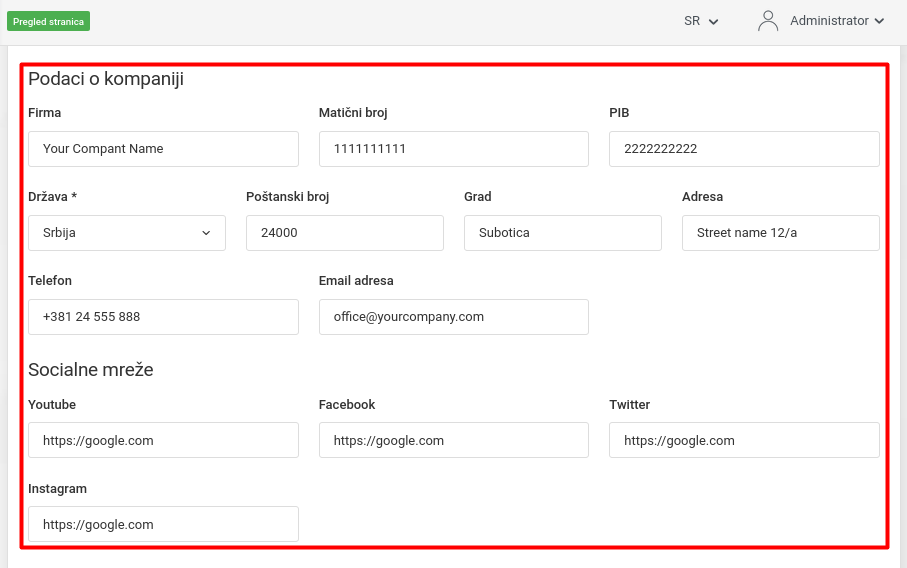907x568 pixels.
Task: Click the Email adresa field
Action: coord(453,317)
